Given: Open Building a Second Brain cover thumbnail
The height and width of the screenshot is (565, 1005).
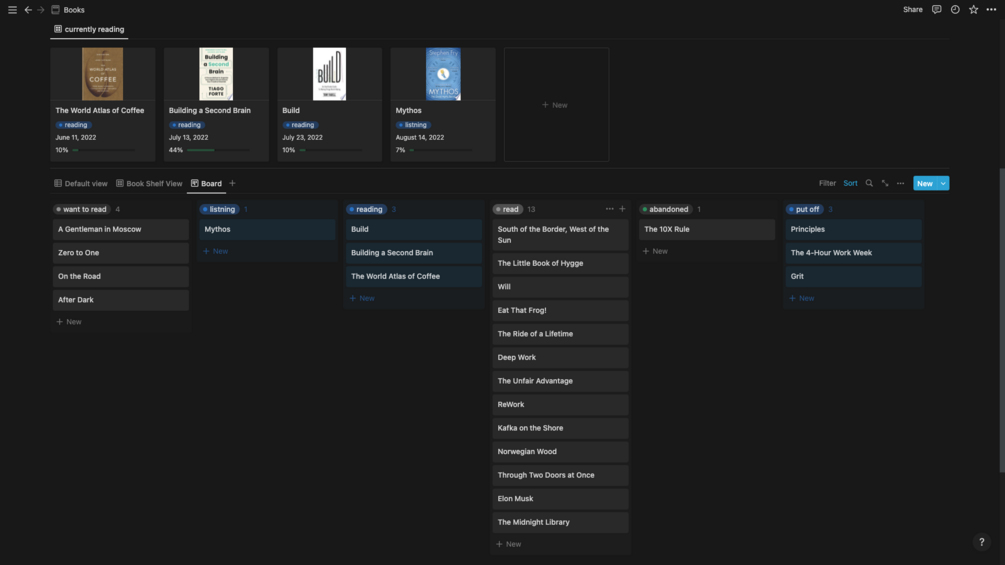Looking at the screenshot, I should point(216,74).
